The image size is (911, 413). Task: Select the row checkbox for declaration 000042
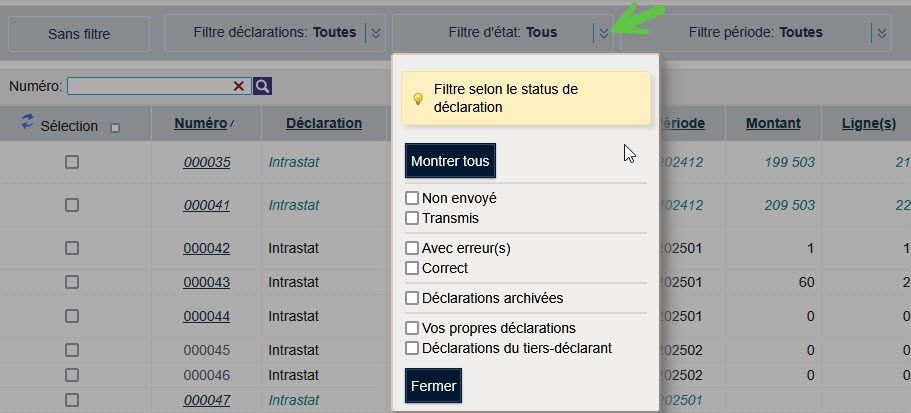[x=71, y=249]
